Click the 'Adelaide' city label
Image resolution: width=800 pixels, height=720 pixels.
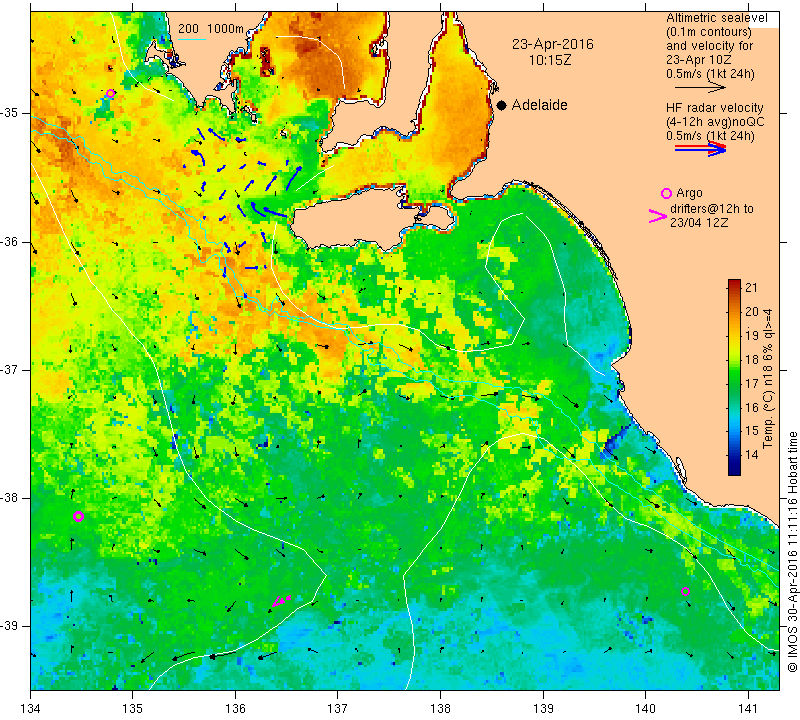[539, 105]
